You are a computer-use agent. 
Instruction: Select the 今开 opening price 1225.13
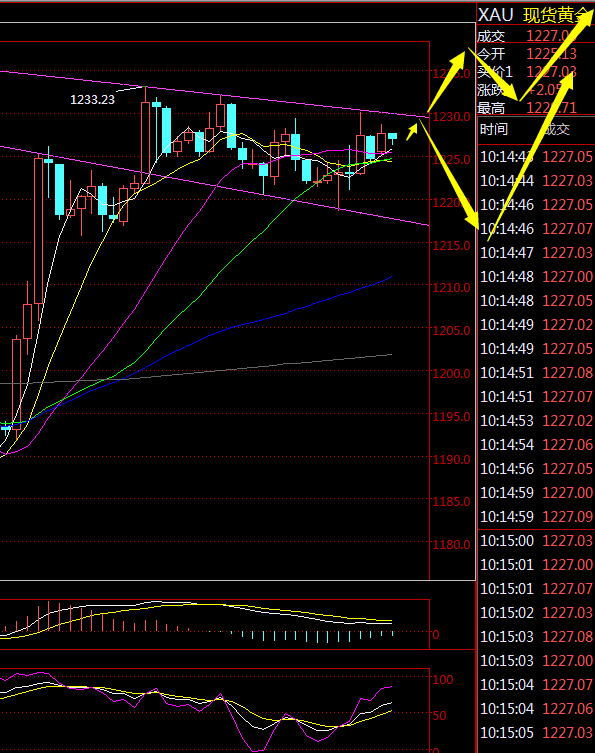pyautogui.click(x=551, y=54)
